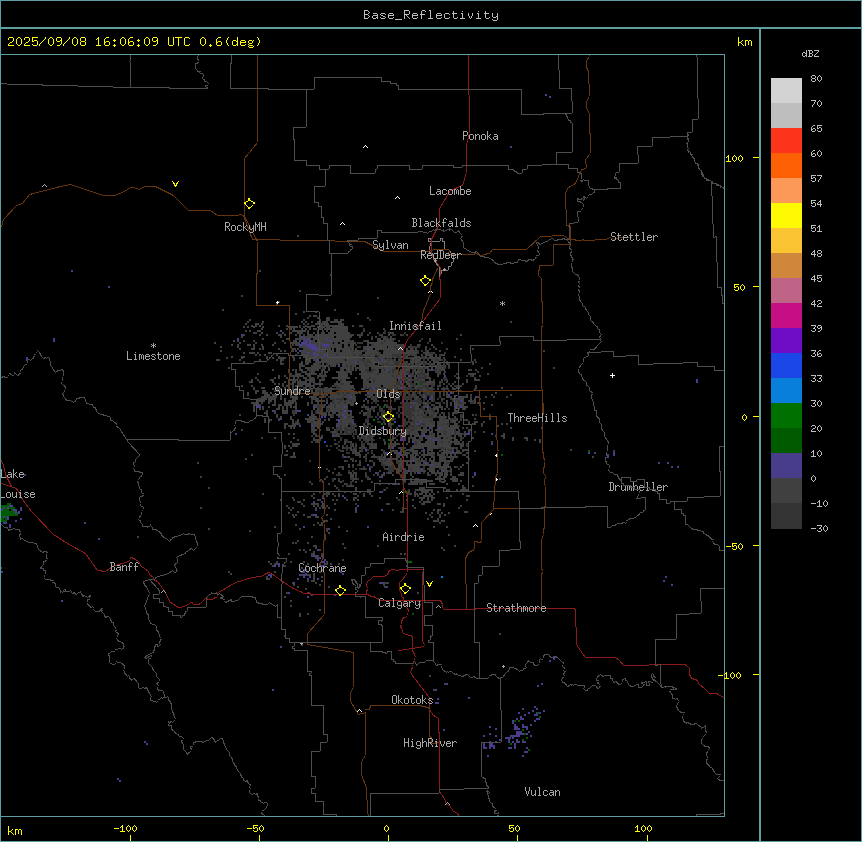Click the Sundre town label

(x=292, y=391)
